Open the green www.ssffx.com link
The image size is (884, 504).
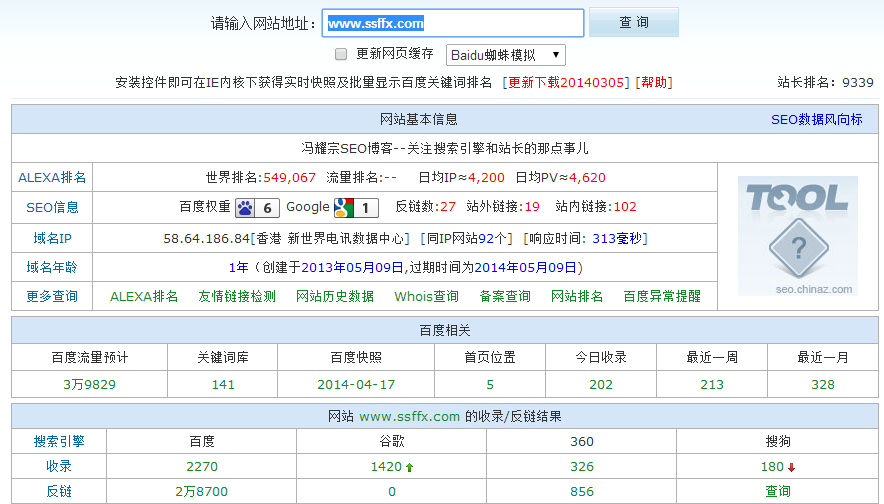(409, 417)
